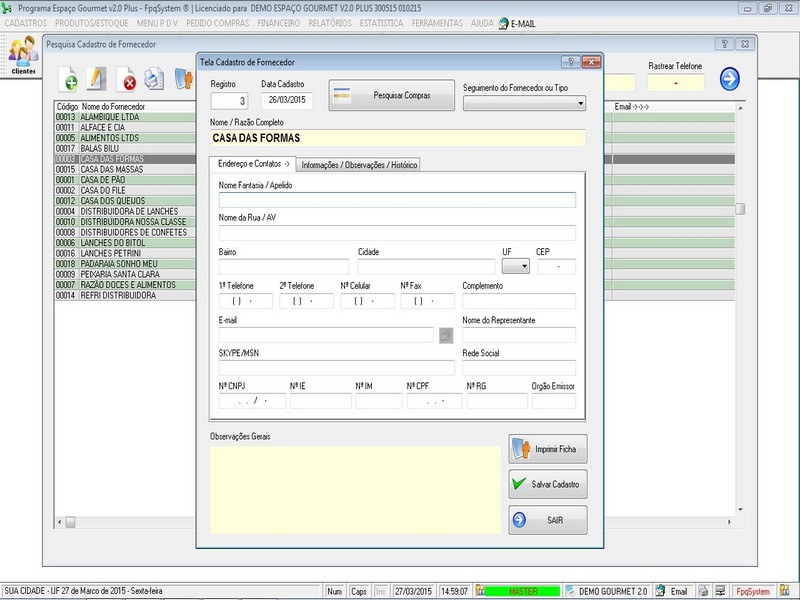Switch to Informações / Observações / Histórico tab
The image size is (800, 600).
point(359,164)
